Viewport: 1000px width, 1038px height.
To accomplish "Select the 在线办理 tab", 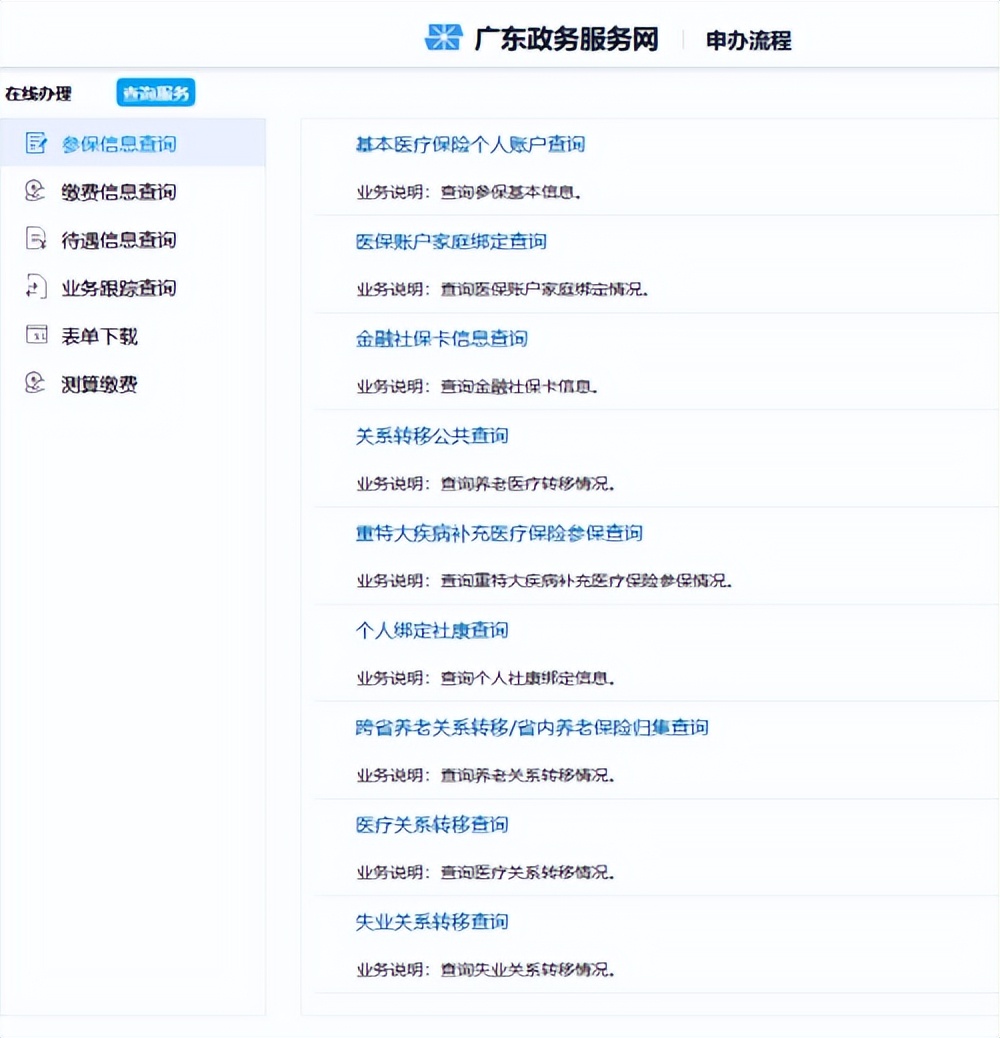I will click(38, 92).
